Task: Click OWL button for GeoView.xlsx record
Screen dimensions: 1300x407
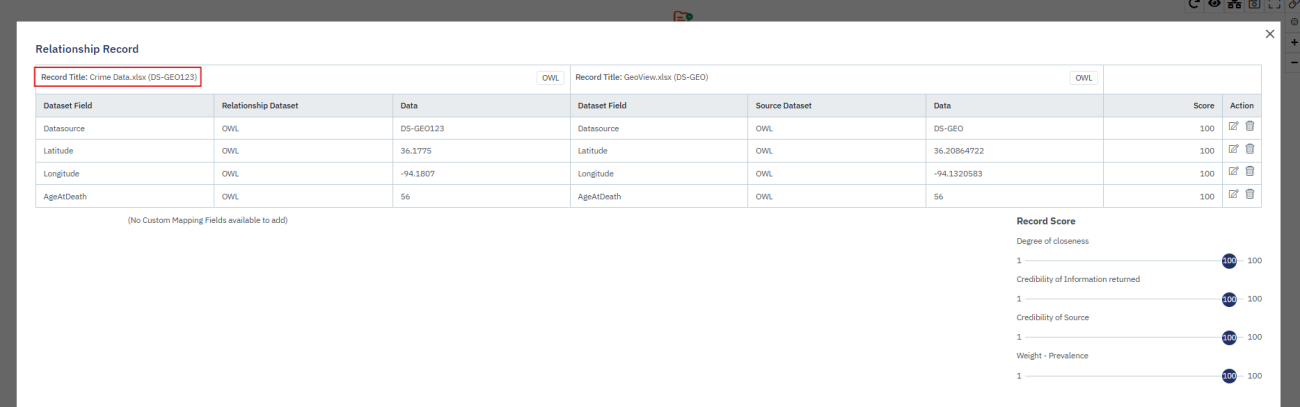Action: pyautogui.click(x=1083, y=78)
